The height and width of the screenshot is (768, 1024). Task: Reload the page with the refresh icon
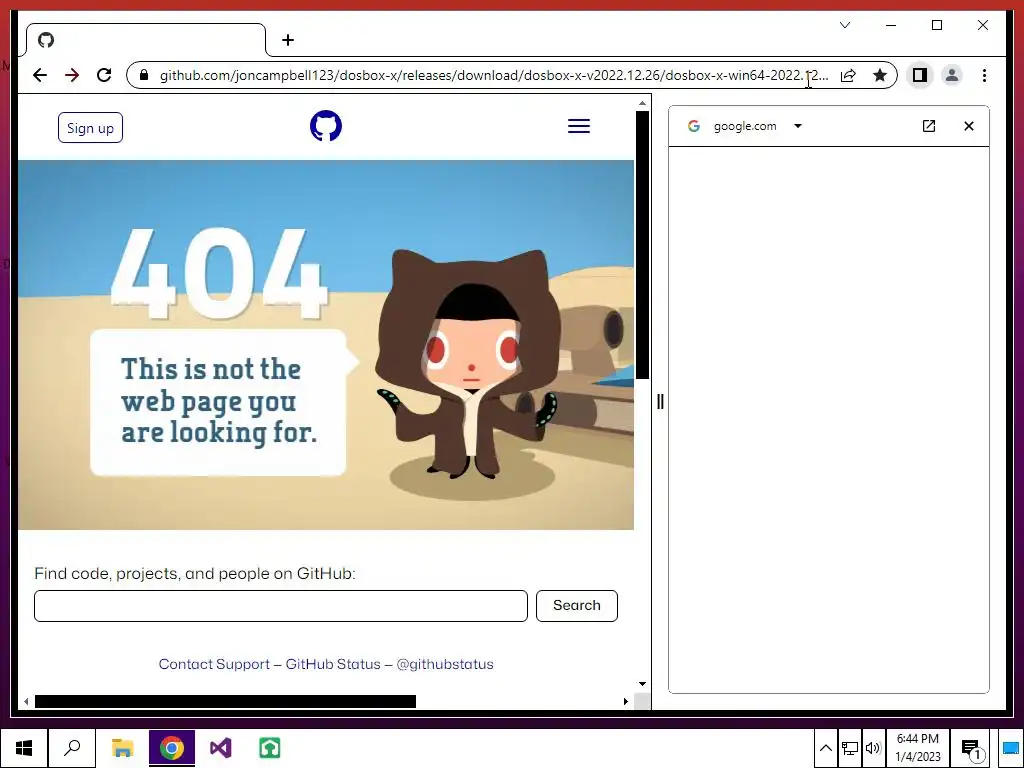click(x=104, y=75)
